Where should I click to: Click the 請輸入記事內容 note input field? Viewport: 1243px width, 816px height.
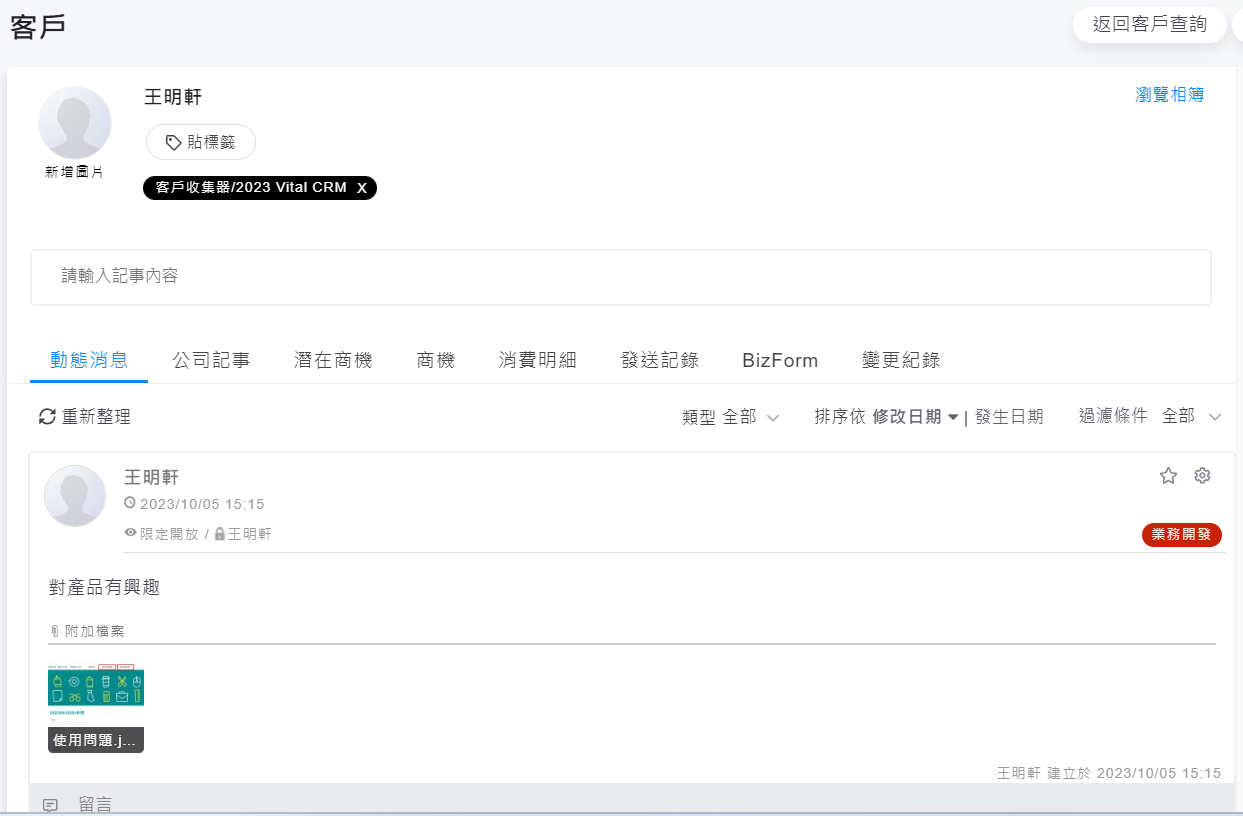coord(620,277)
